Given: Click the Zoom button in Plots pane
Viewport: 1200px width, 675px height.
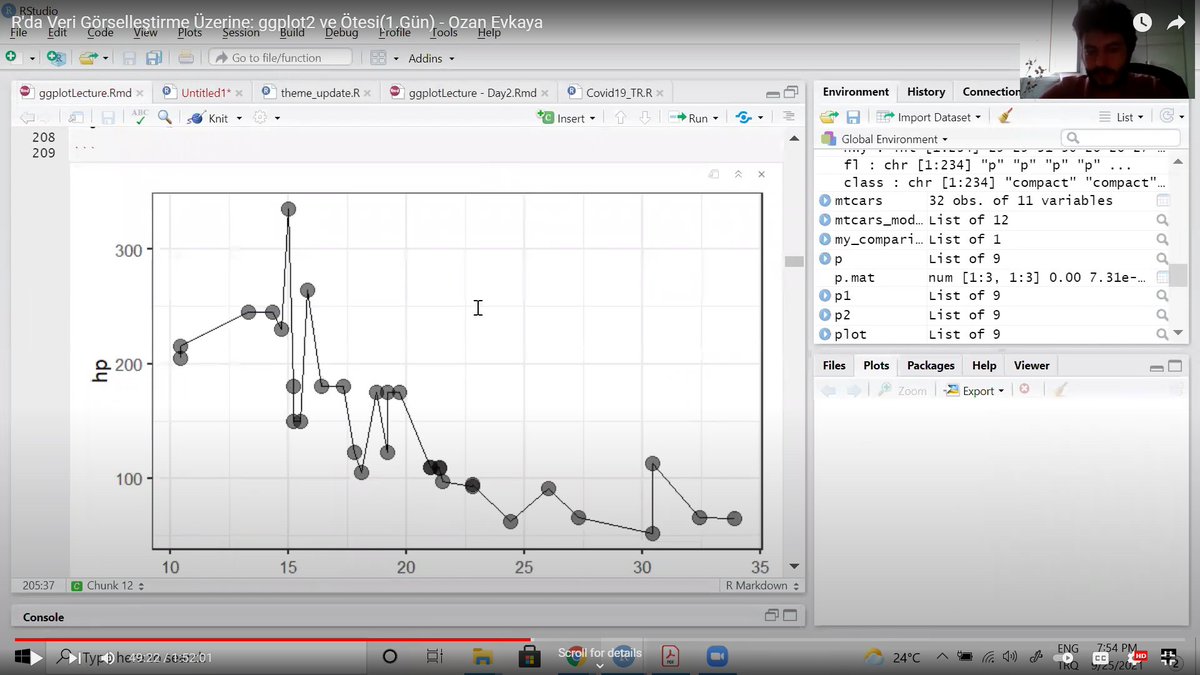Looking at the screenshot, I should (x=903, y=391).
